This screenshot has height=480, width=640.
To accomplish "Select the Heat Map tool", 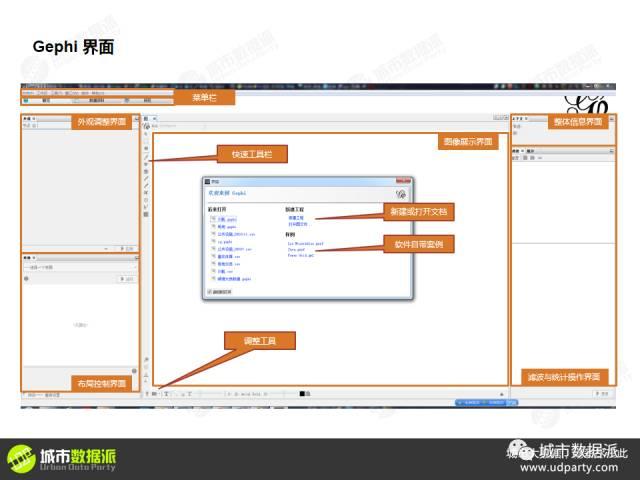I will [x=146, y=200].
